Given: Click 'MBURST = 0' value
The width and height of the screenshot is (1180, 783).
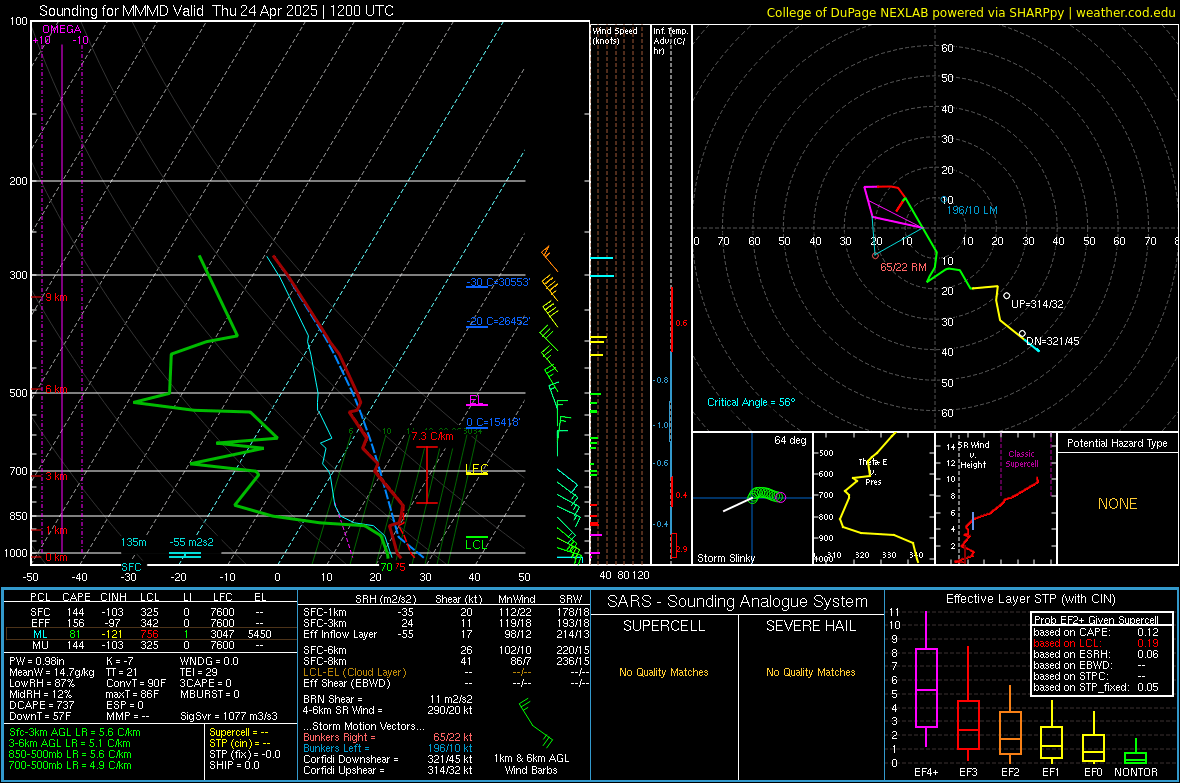Looking at the screenshot, I should [210, 694].
